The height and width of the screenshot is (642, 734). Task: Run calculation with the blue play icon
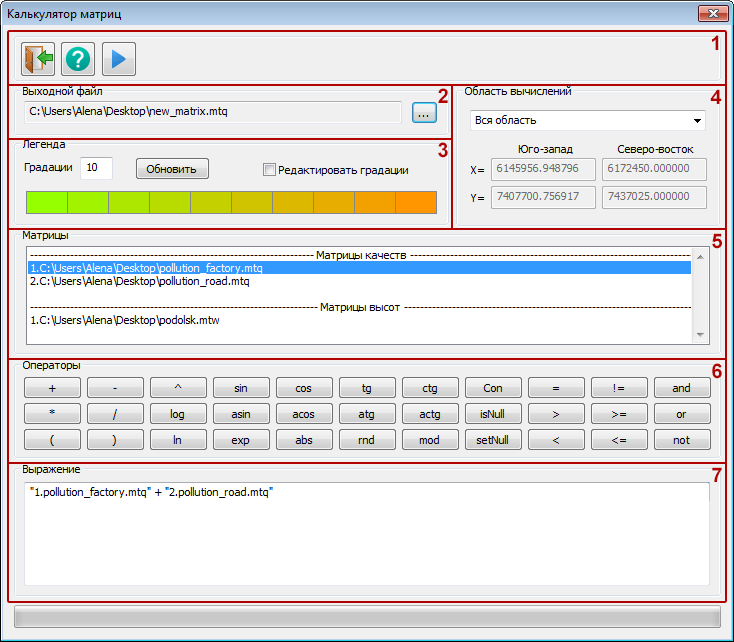tap(118, 59)
